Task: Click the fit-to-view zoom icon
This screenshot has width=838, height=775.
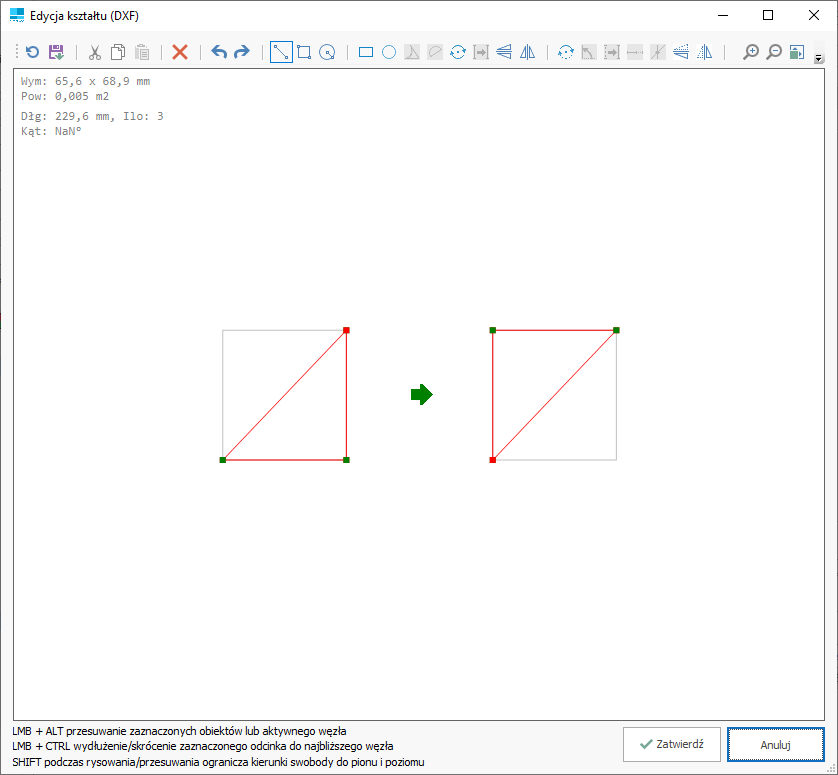Action: (x=797, y=52)
